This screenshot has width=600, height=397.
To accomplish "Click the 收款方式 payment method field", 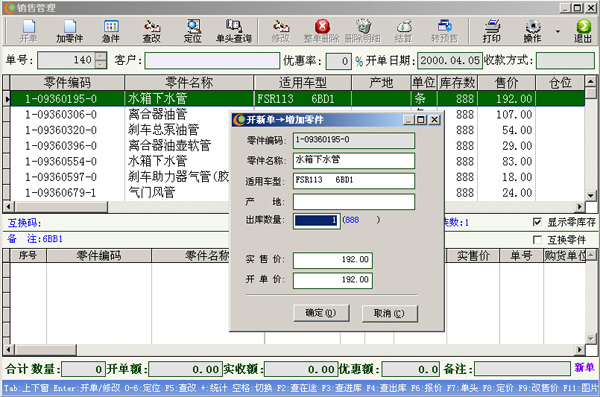I will 565,60.
